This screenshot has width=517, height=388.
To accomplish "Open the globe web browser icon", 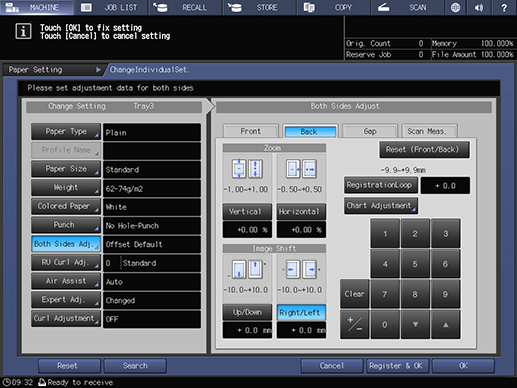I will coord(455,7).
